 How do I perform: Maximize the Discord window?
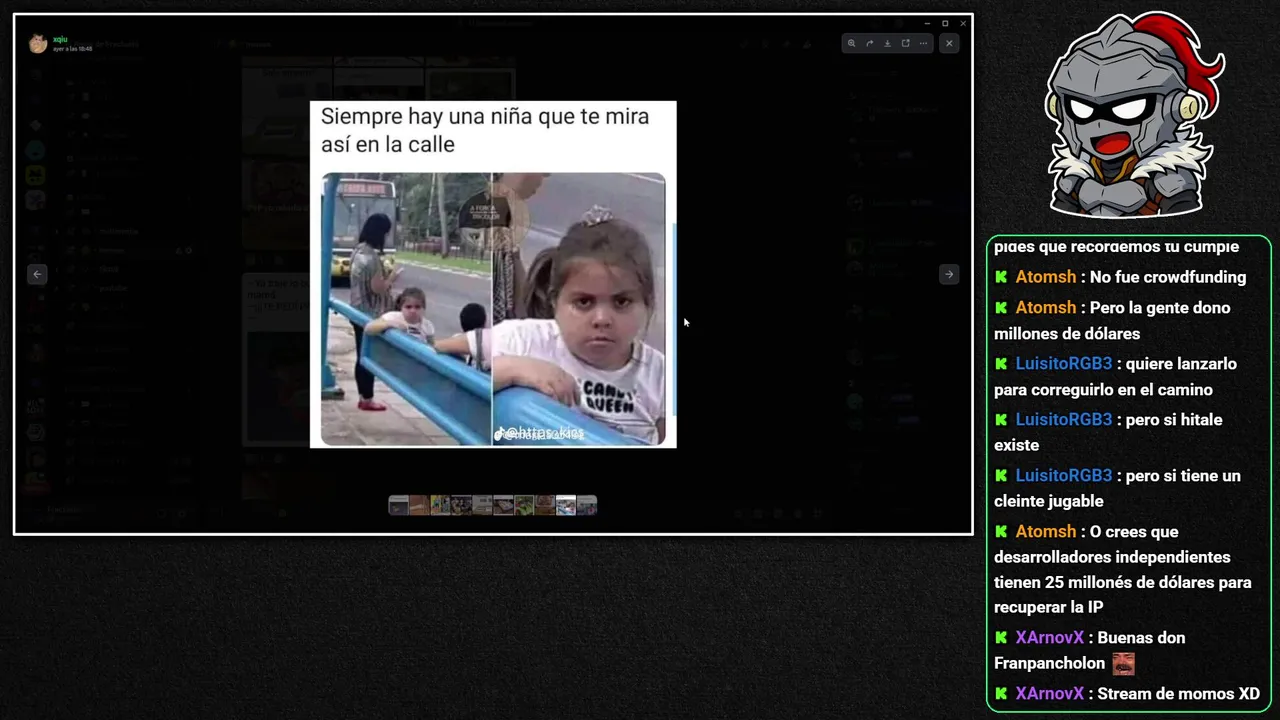pyautogui.click(x=945, y=23)
